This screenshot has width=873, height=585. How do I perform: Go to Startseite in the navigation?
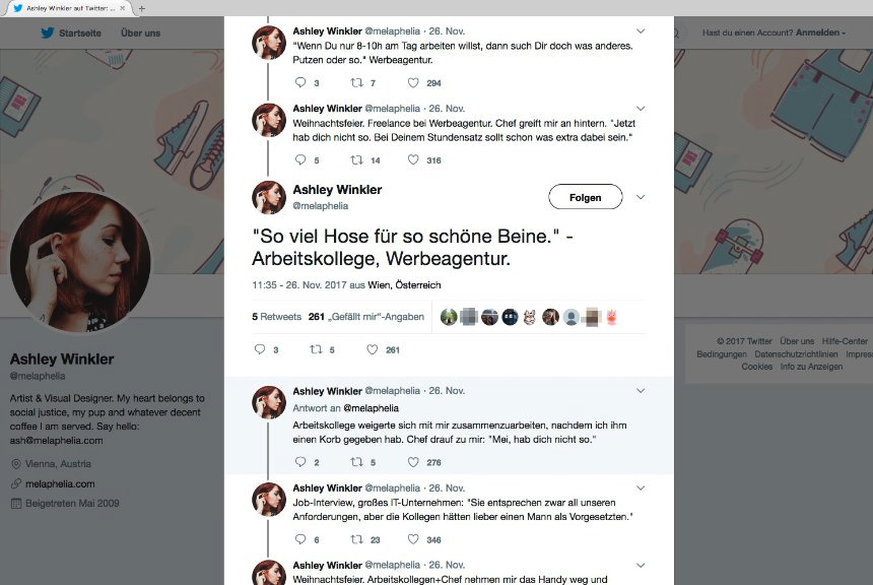point(81,33)
